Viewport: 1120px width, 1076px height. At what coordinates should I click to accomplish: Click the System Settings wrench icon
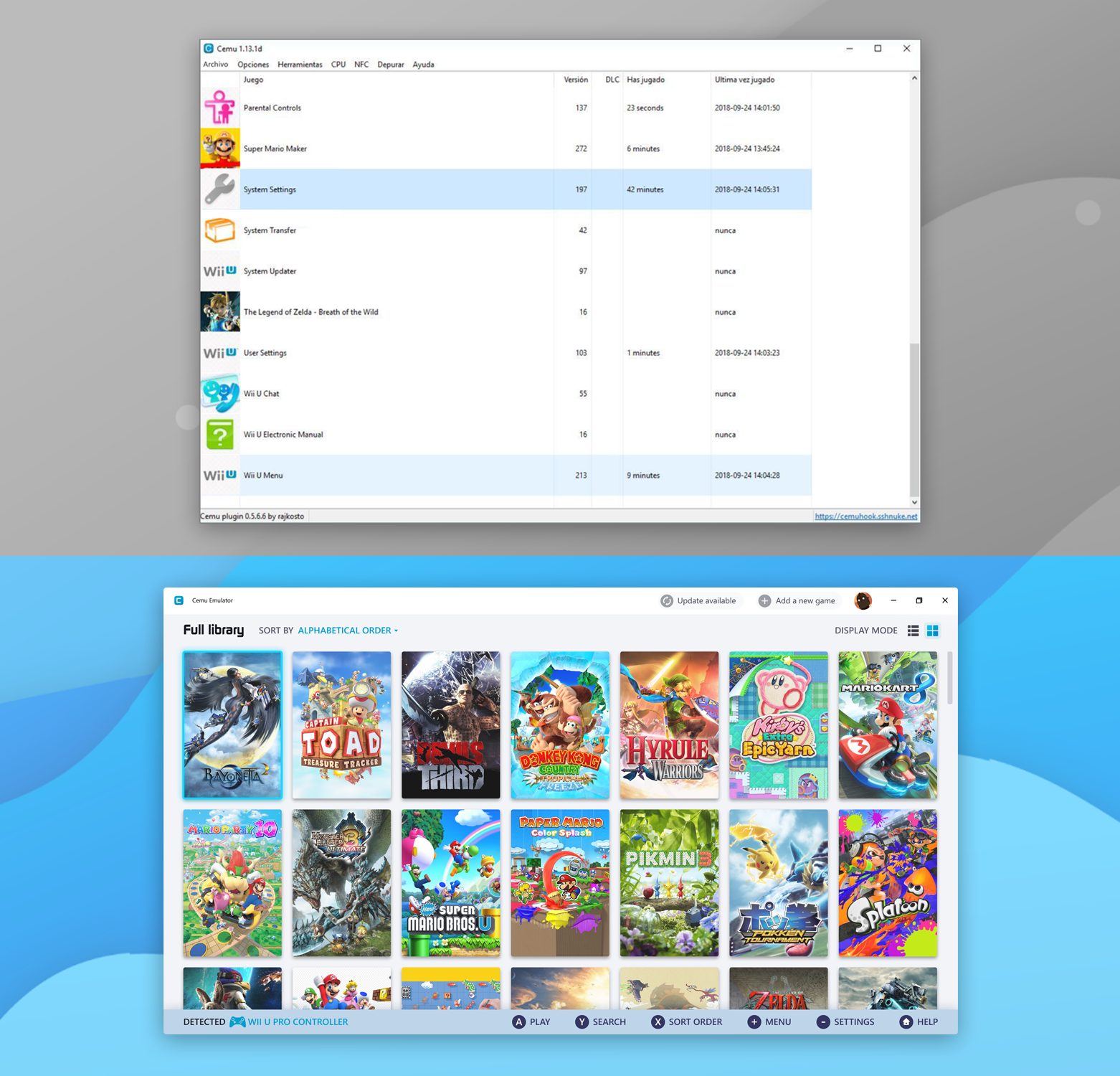click(x=220, y=189)
